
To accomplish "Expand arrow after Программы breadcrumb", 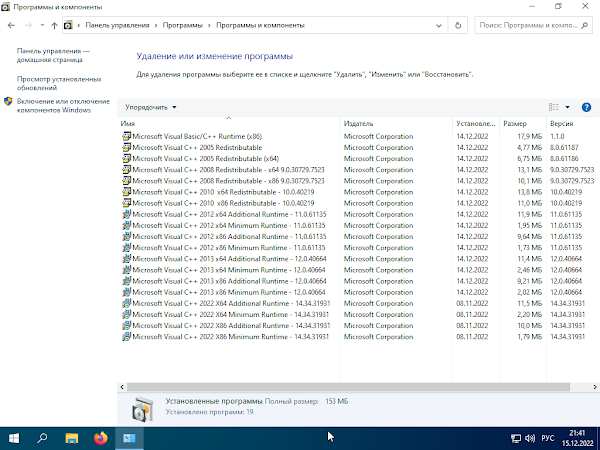I will click(209, 25).
